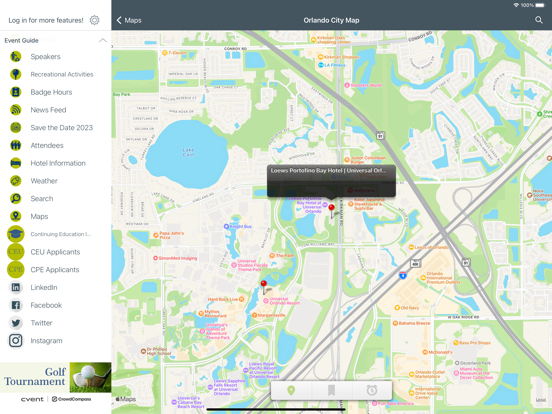Select CEU Applicants menu label
This screenshot has height=414, width=552.
pyautogui.click(x=55, y=252)
